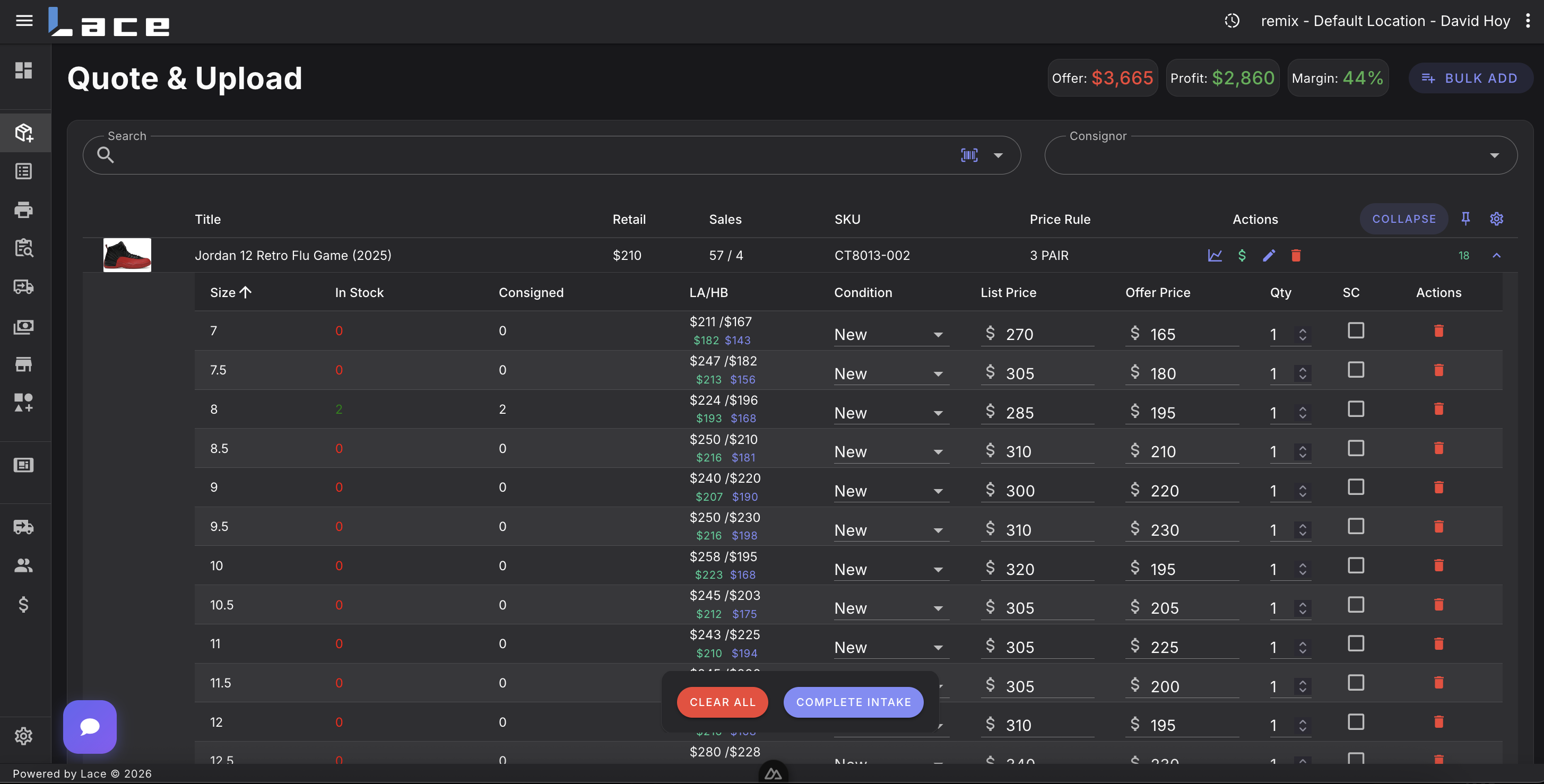
Task: Open the three-dot user menu
Action: click(x=1528, y=21)
